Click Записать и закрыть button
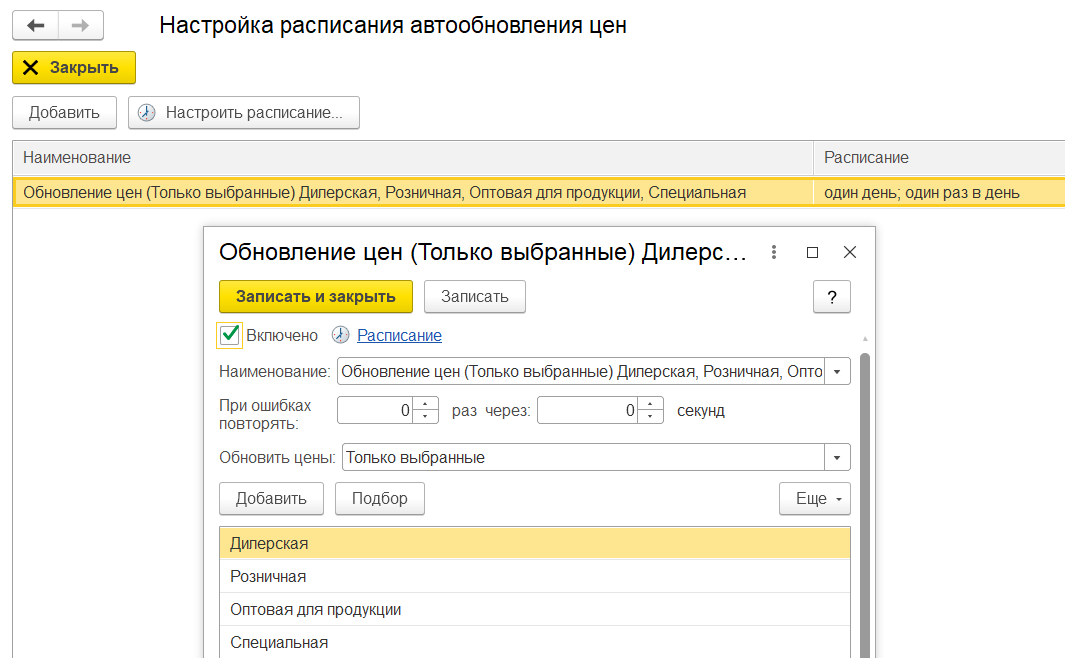The image size is (1065, 658). click(316, 297)
